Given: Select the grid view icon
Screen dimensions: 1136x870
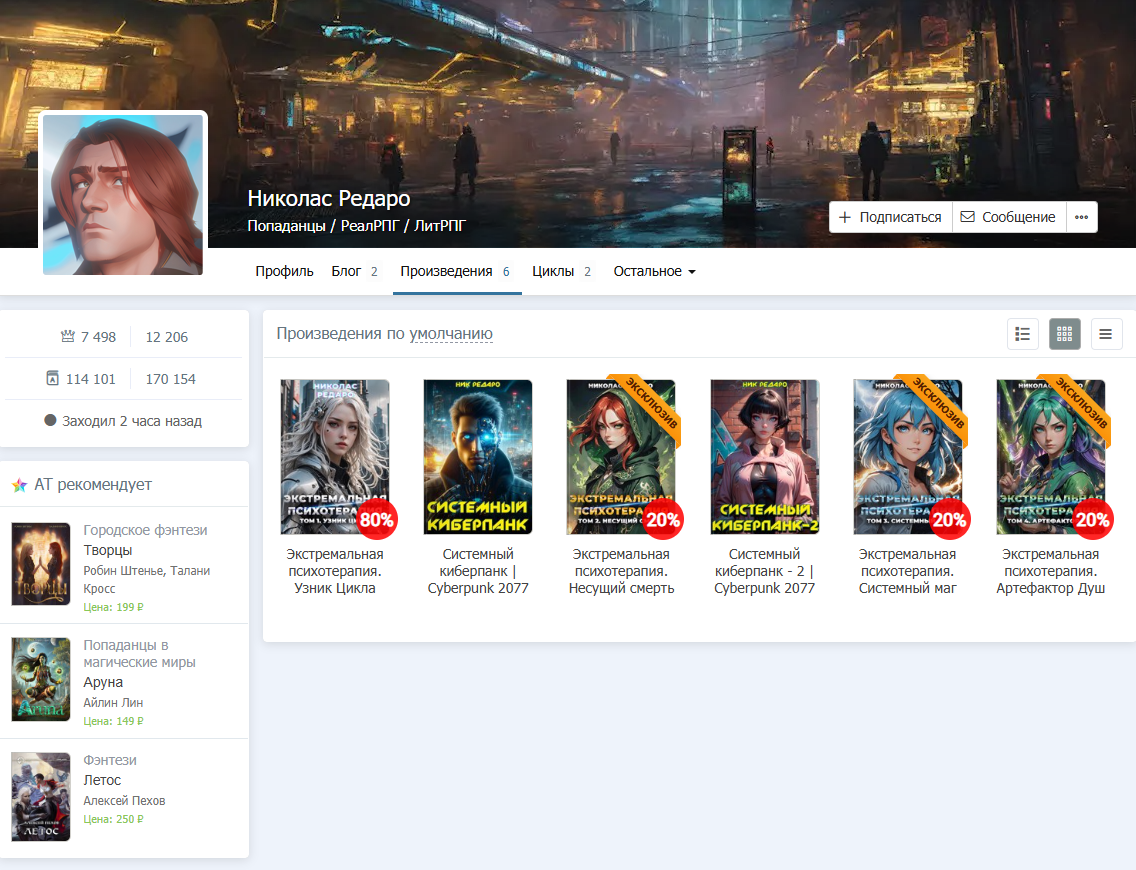Looking at the screenshot, I should pos(1064,334).
